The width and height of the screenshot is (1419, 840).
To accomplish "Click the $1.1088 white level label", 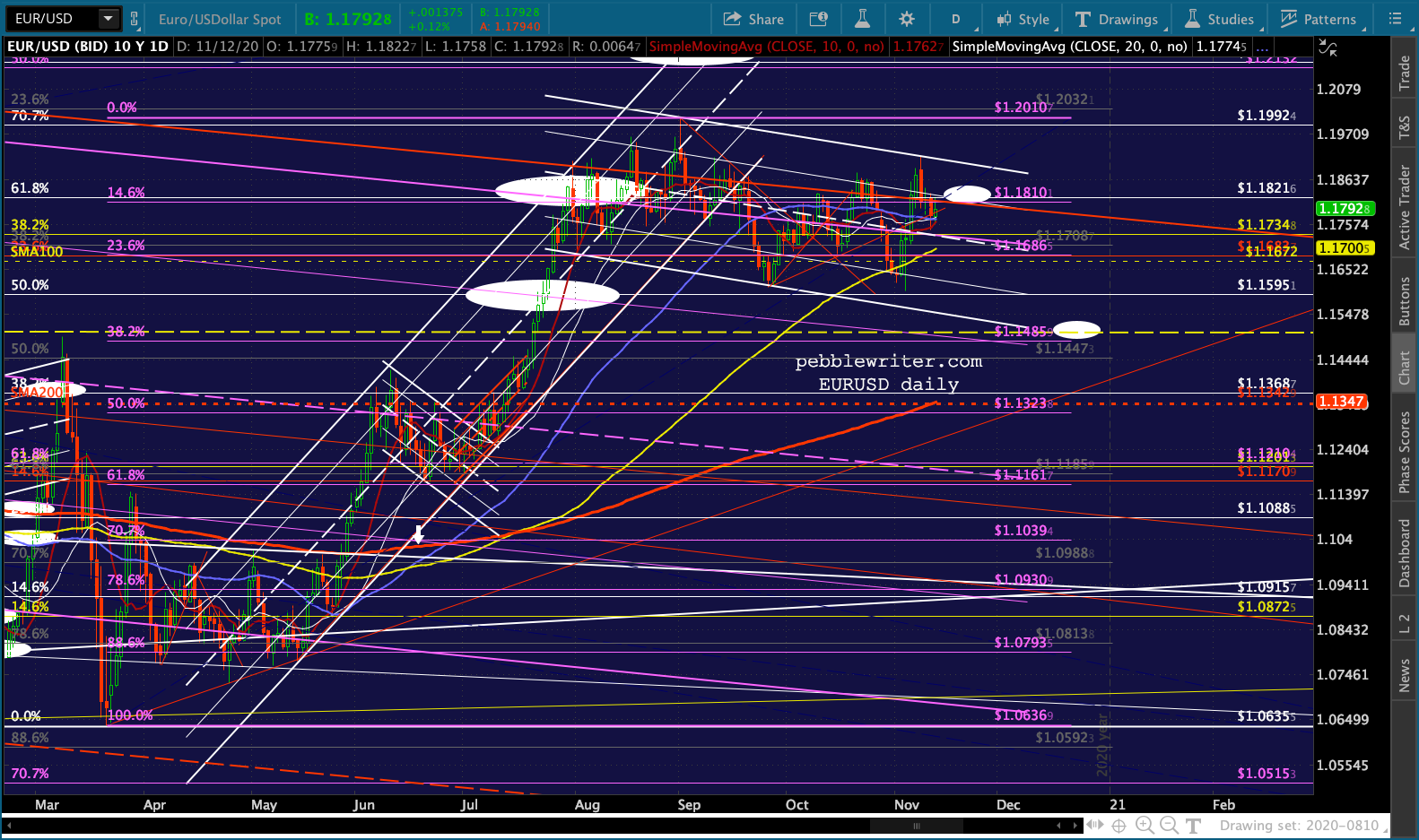I will pos(1267,508).
